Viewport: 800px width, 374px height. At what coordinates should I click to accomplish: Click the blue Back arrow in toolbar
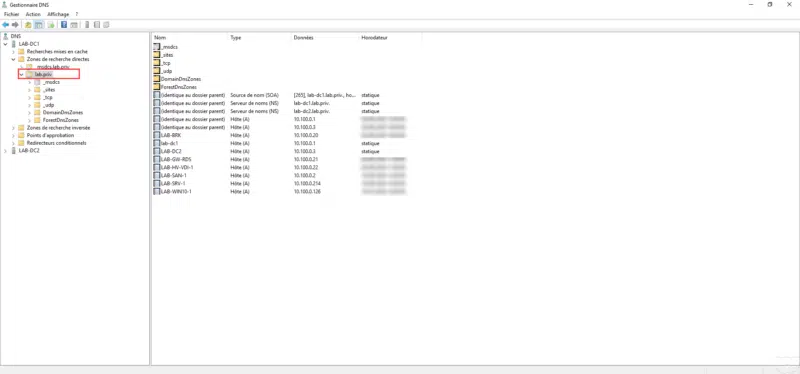pyautogui.click(x=6, y=24)
